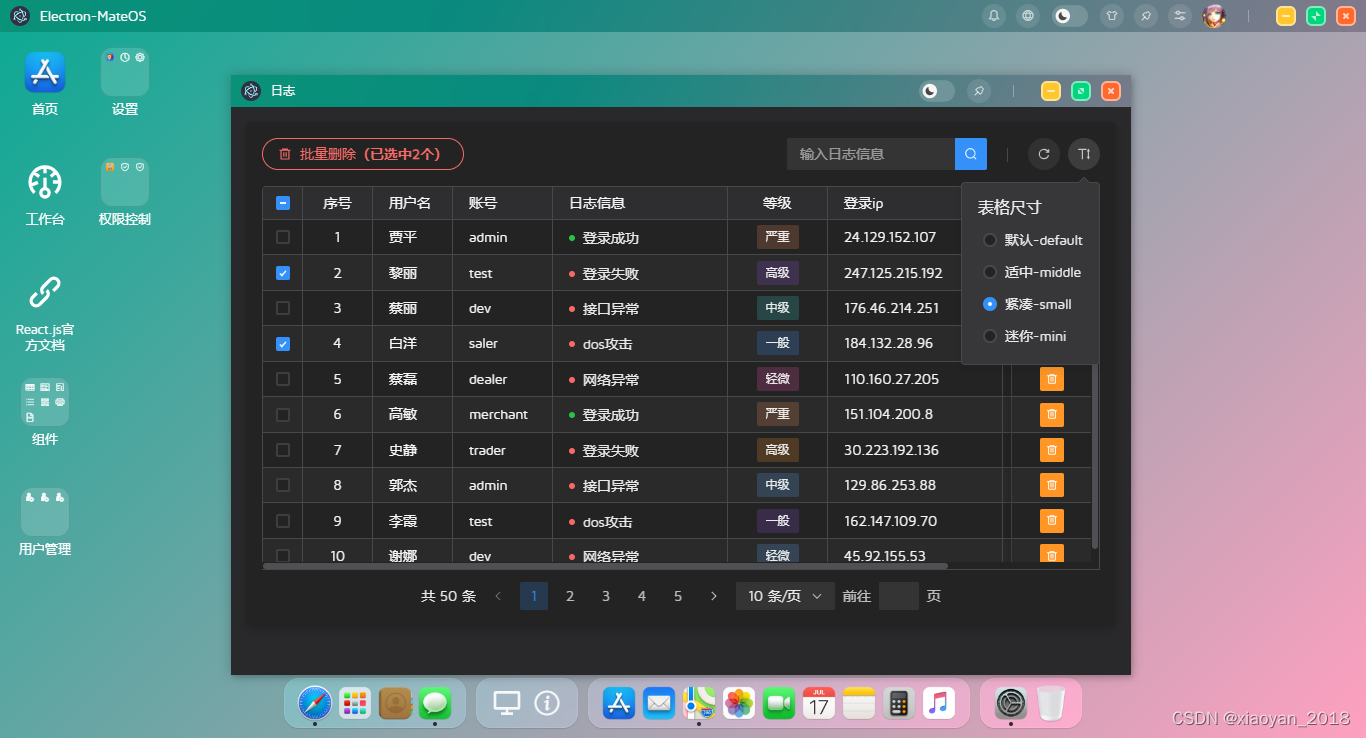Open Launchpad from the dock
The height and width of the screenshot is (738, 1366).
(x=355, y=703)
